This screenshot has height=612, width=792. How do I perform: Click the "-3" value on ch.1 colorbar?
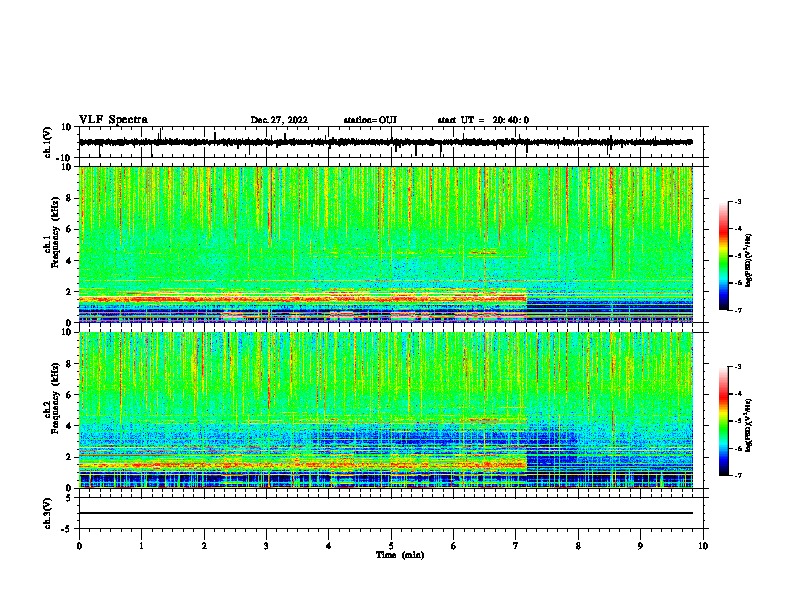point(738,202)
